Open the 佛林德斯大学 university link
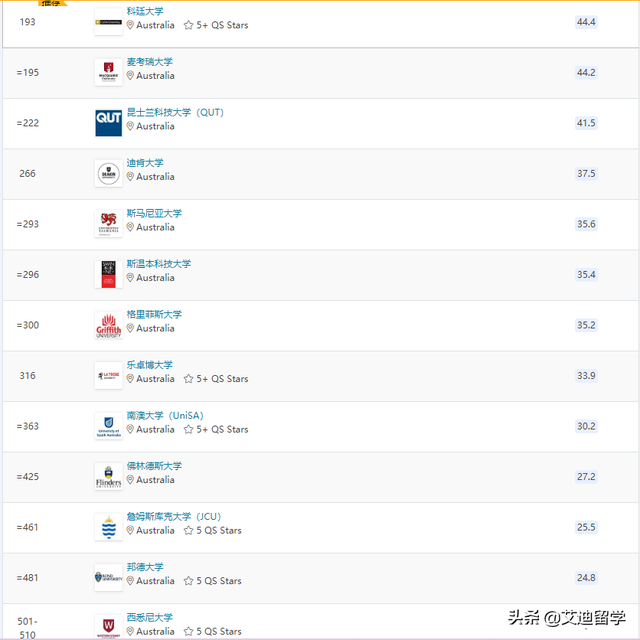Image resolution: width=640 pixels, height=640 pixels. tap(154, 466)
